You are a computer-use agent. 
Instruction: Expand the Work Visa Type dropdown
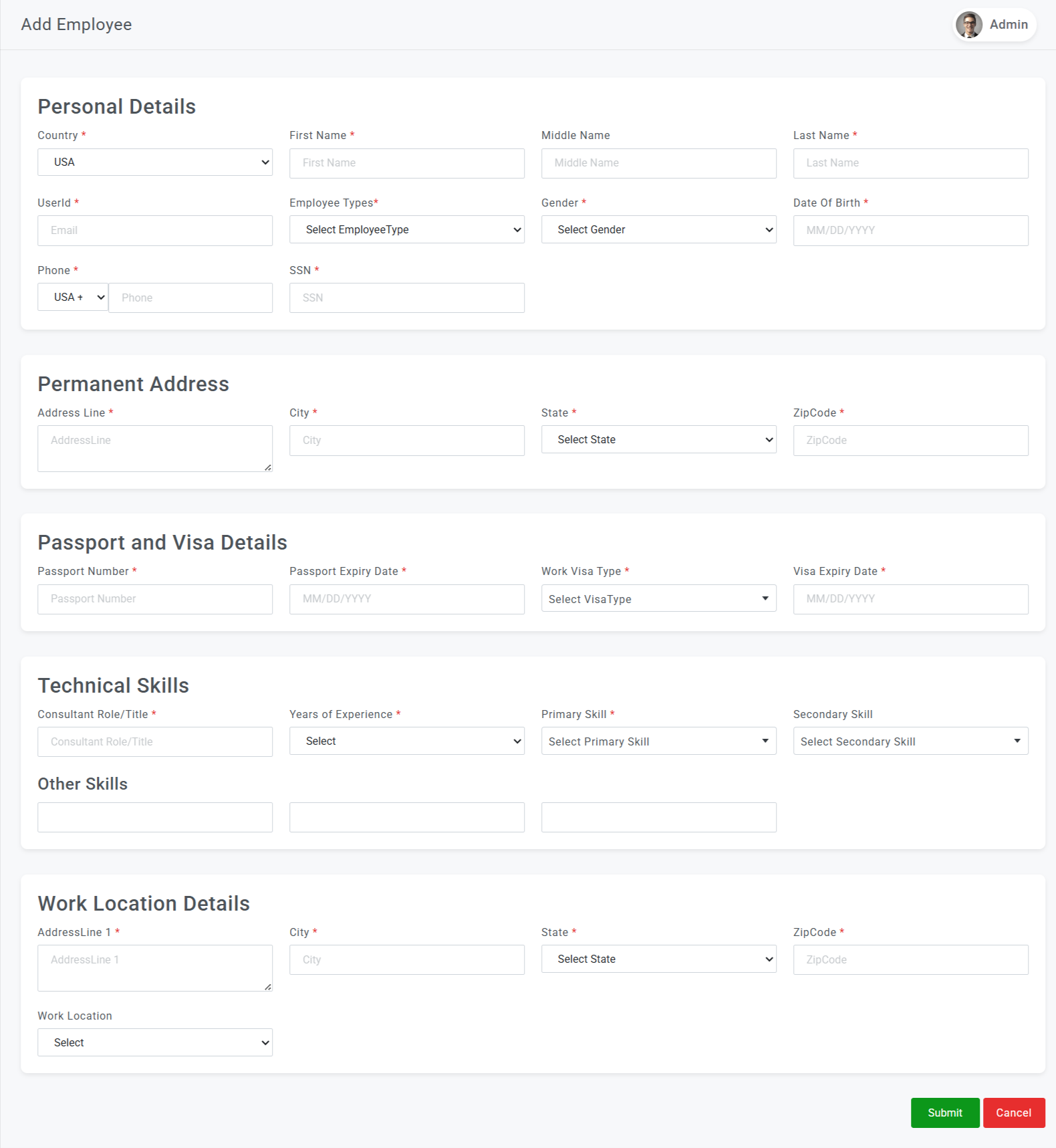(658, 599)
